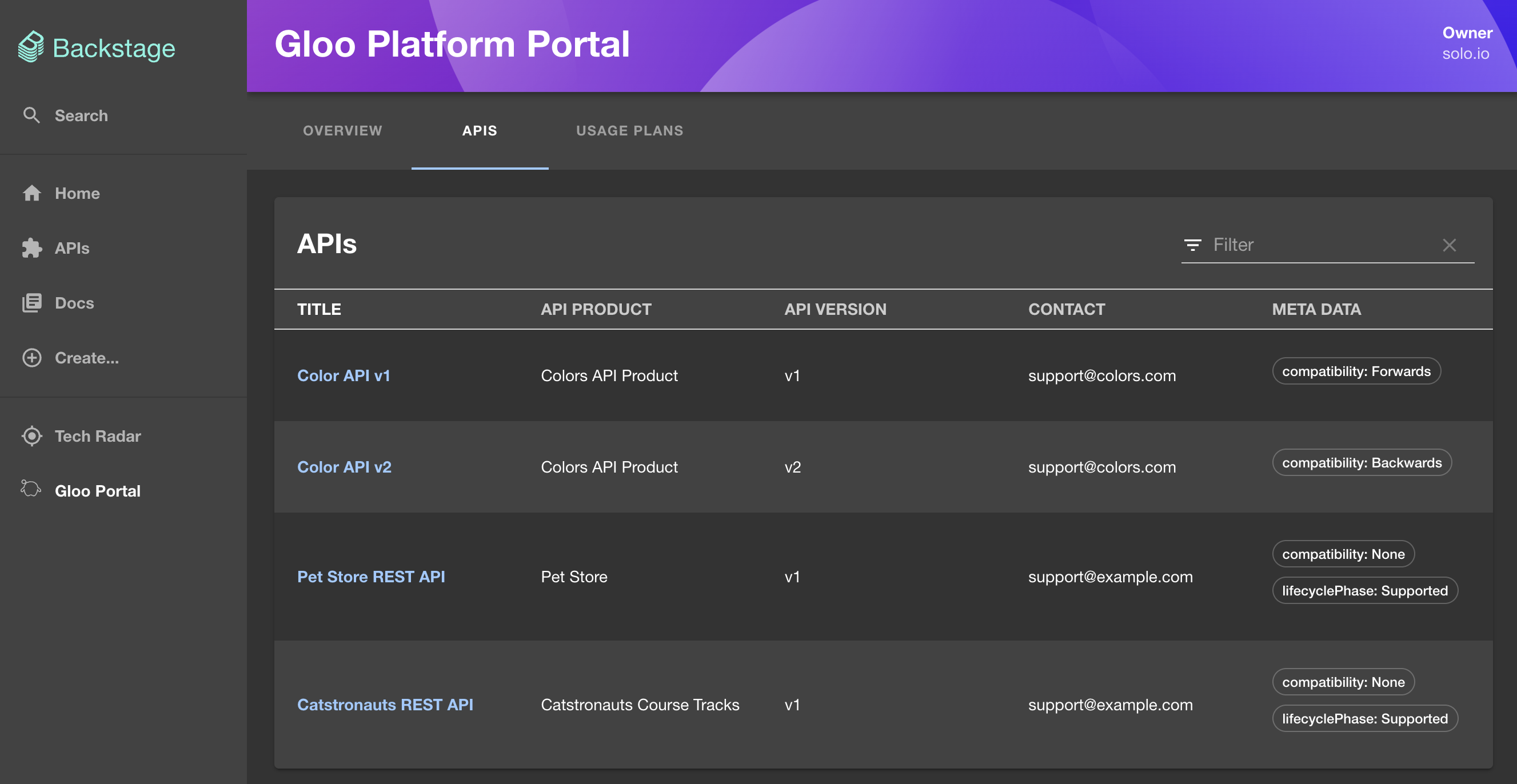Click v1 version in Pet Store row
Image resolution: width=1517 pixels, height=784 pixels.
coord(792,576)
